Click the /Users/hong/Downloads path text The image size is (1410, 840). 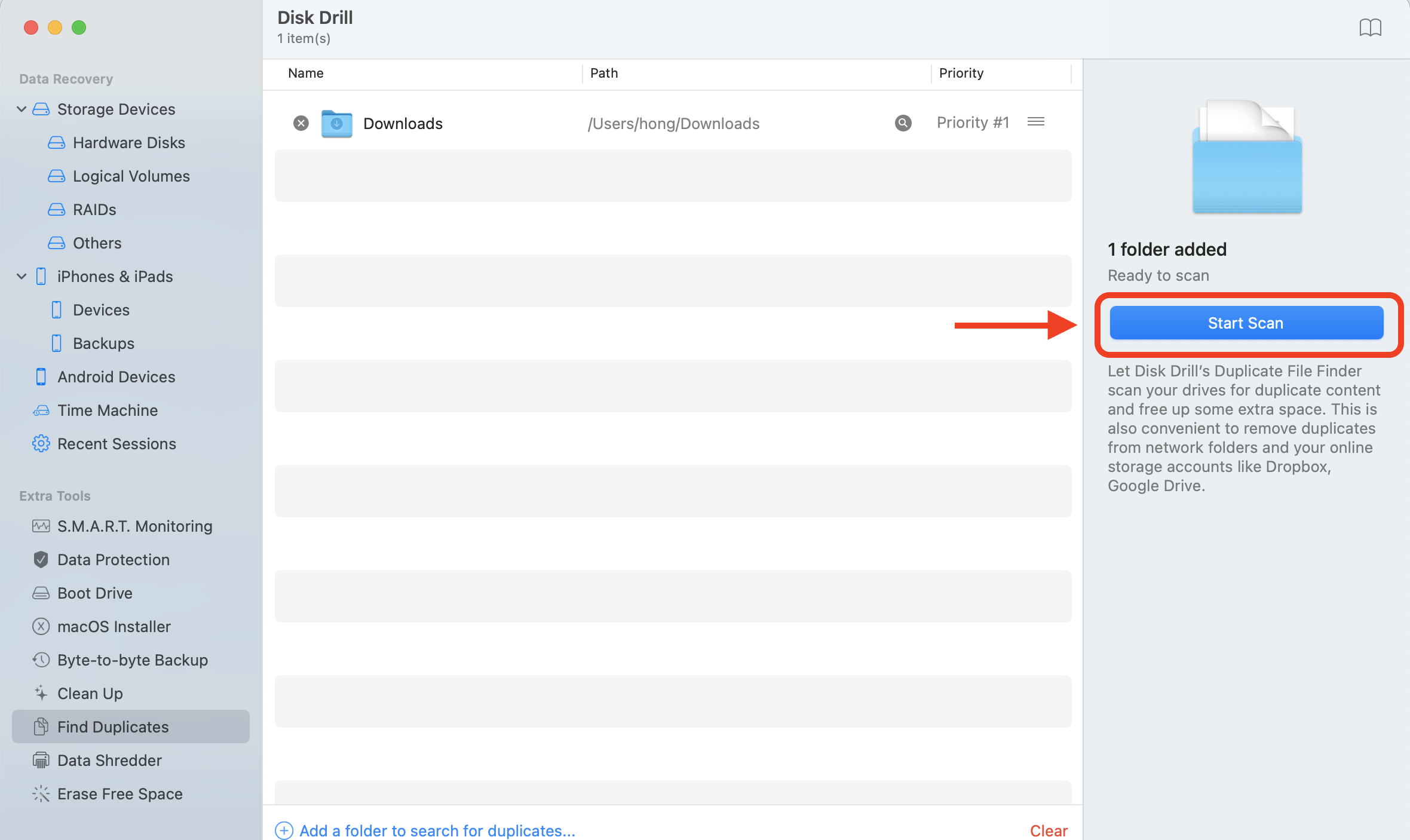pyautogui.click(x=674, y=124)
